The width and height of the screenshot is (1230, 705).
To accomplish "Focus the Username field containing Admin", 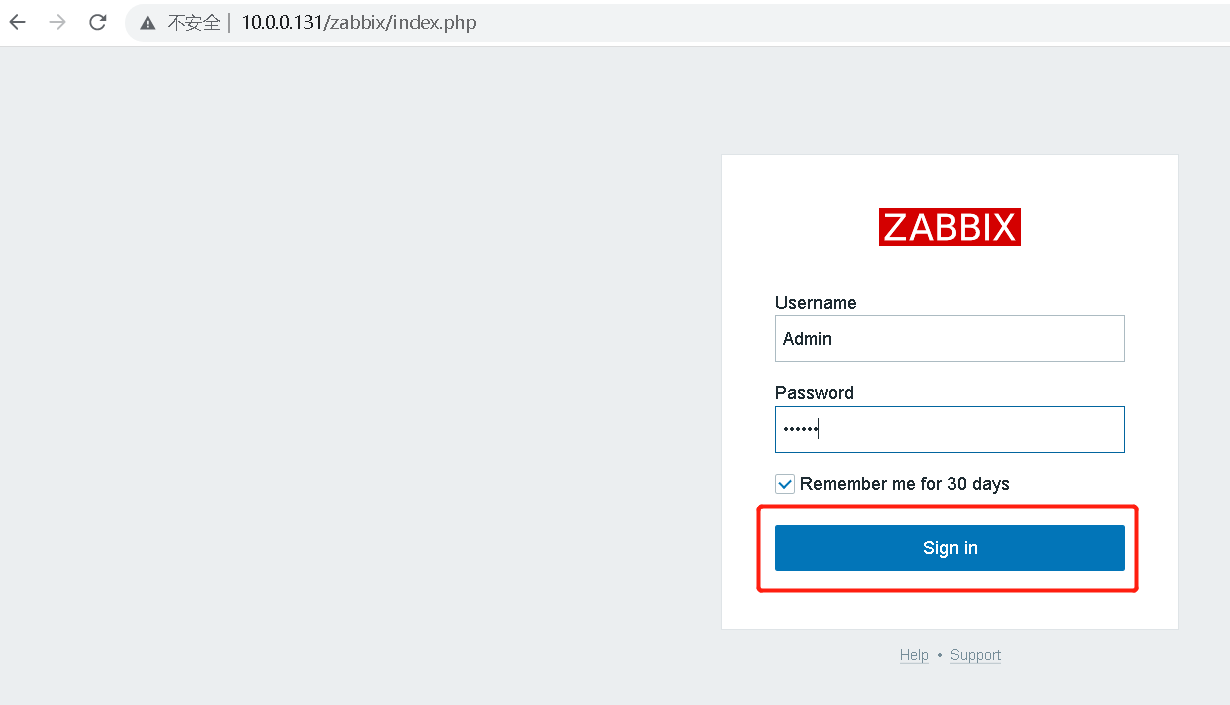I will tap(949, 339).
